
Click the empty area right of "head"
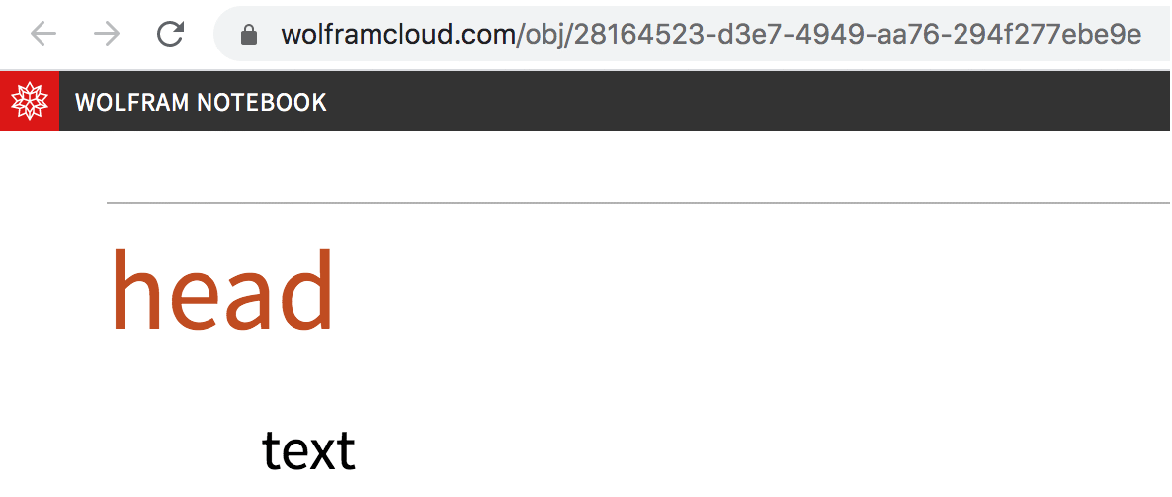(747, 292)
